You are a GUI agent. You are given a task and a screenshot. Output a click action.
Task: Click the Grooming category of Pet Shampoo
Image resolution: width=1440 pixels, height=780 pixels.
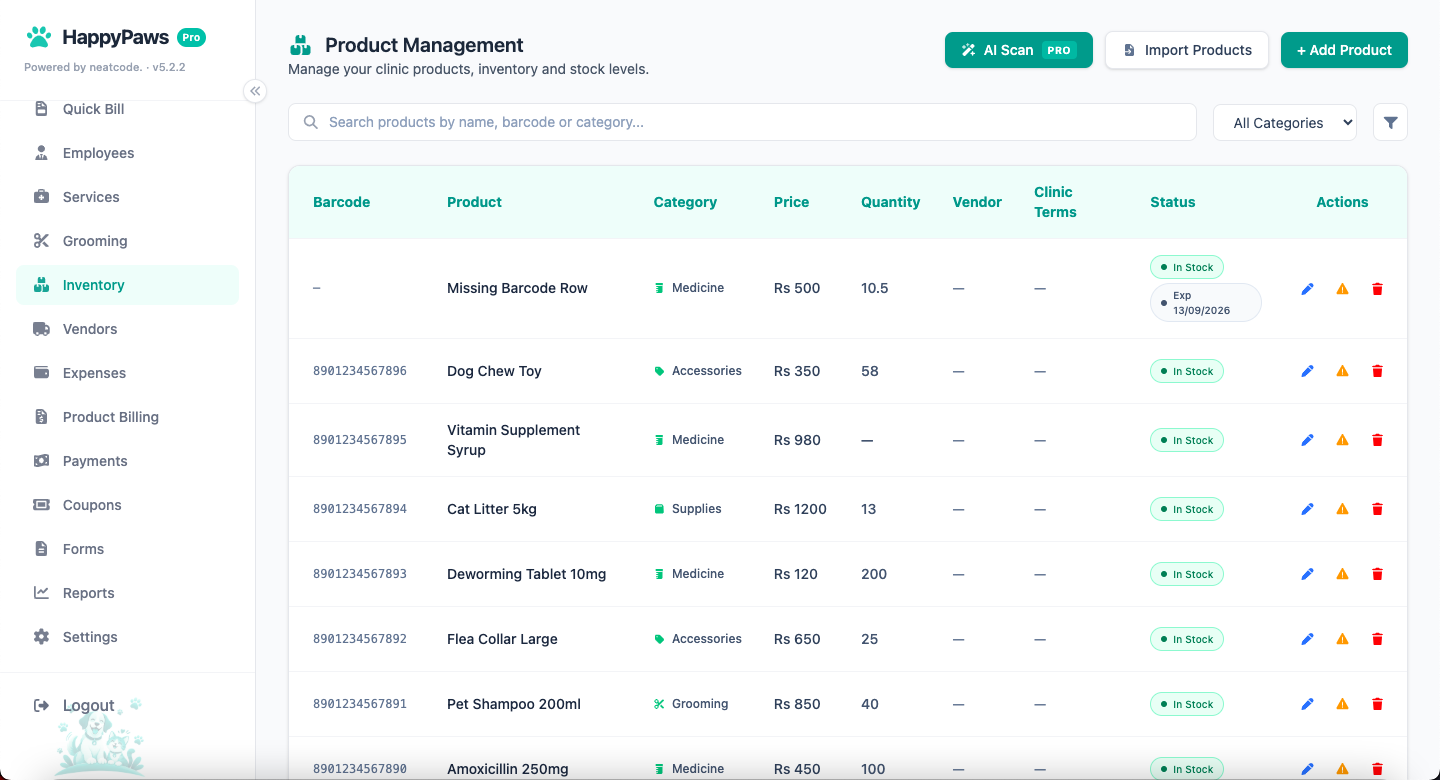click(x=691, y=704)
